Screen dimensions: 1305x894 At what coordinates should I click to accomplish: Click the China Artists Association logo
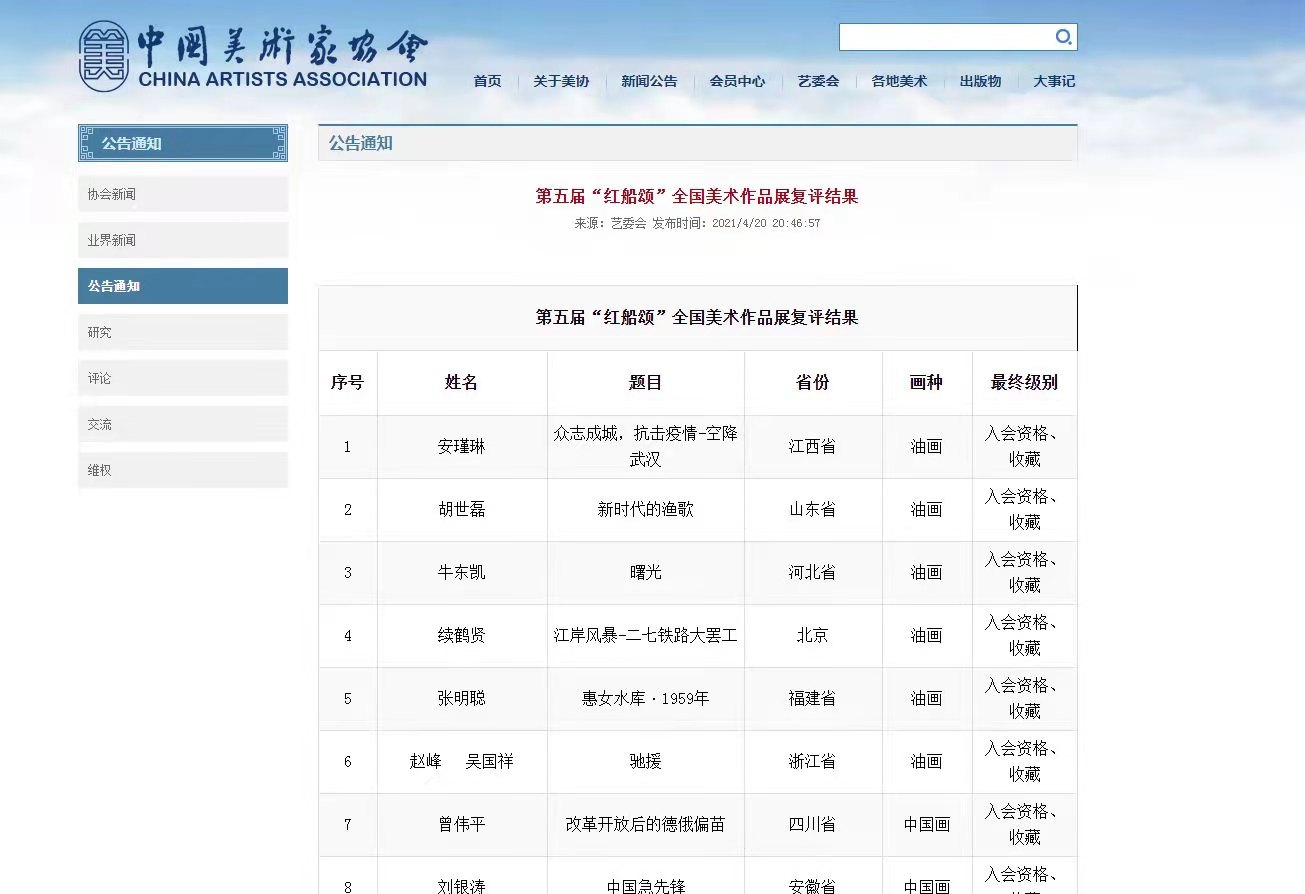pyautogui.click(x=253, y=57)
